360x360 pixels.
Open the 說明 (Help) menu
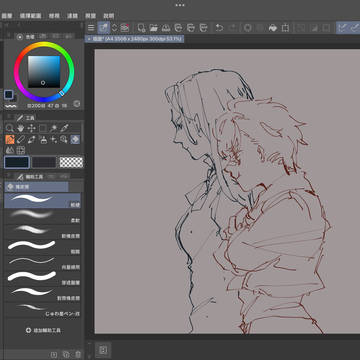coord(109,16)
